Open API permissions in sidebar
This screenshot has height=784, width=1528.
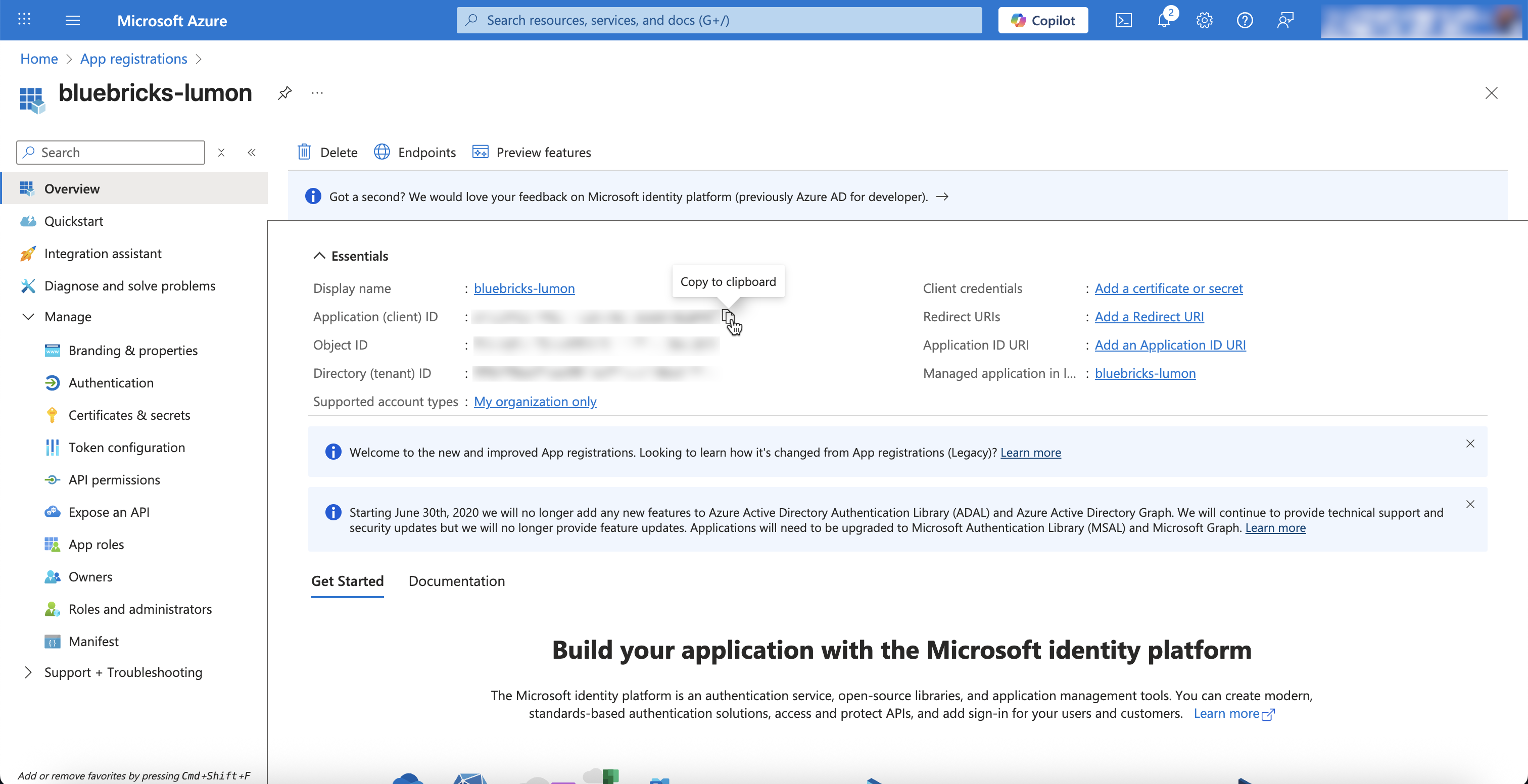114,480
